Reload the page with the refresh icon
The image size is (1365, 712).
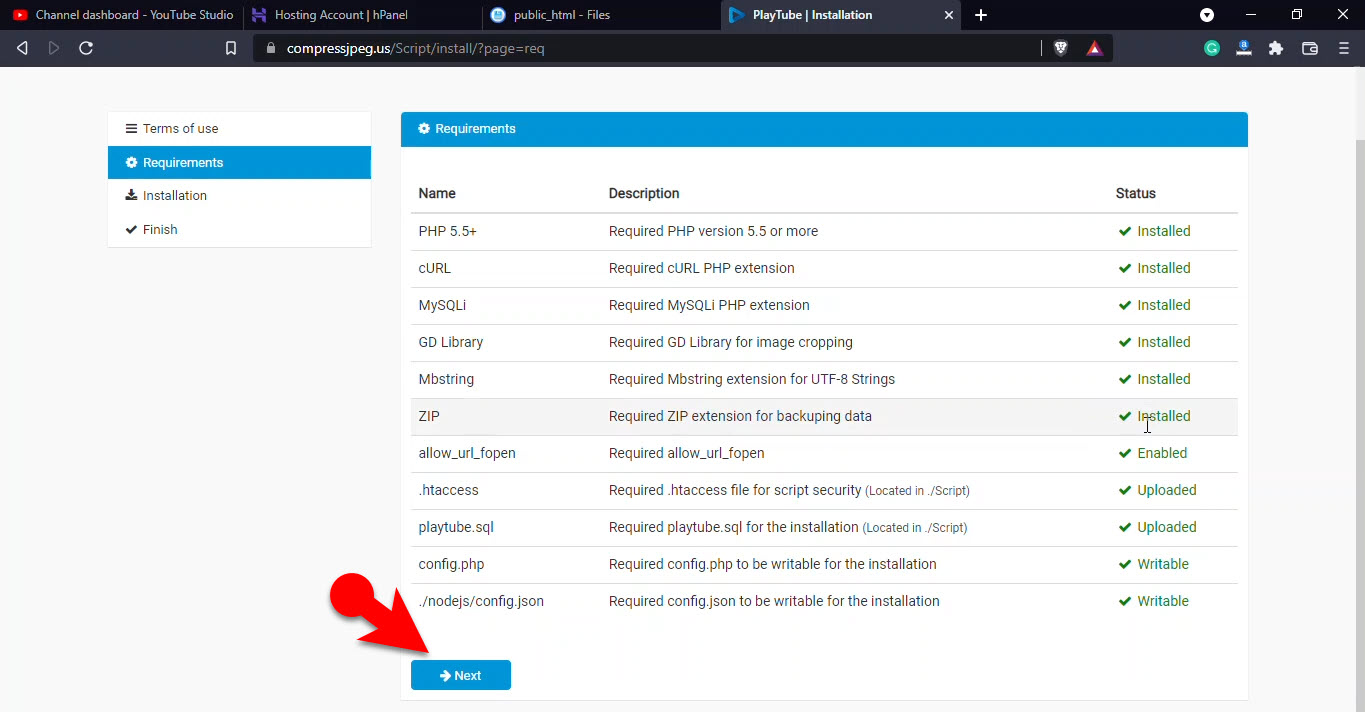[86, 48]
